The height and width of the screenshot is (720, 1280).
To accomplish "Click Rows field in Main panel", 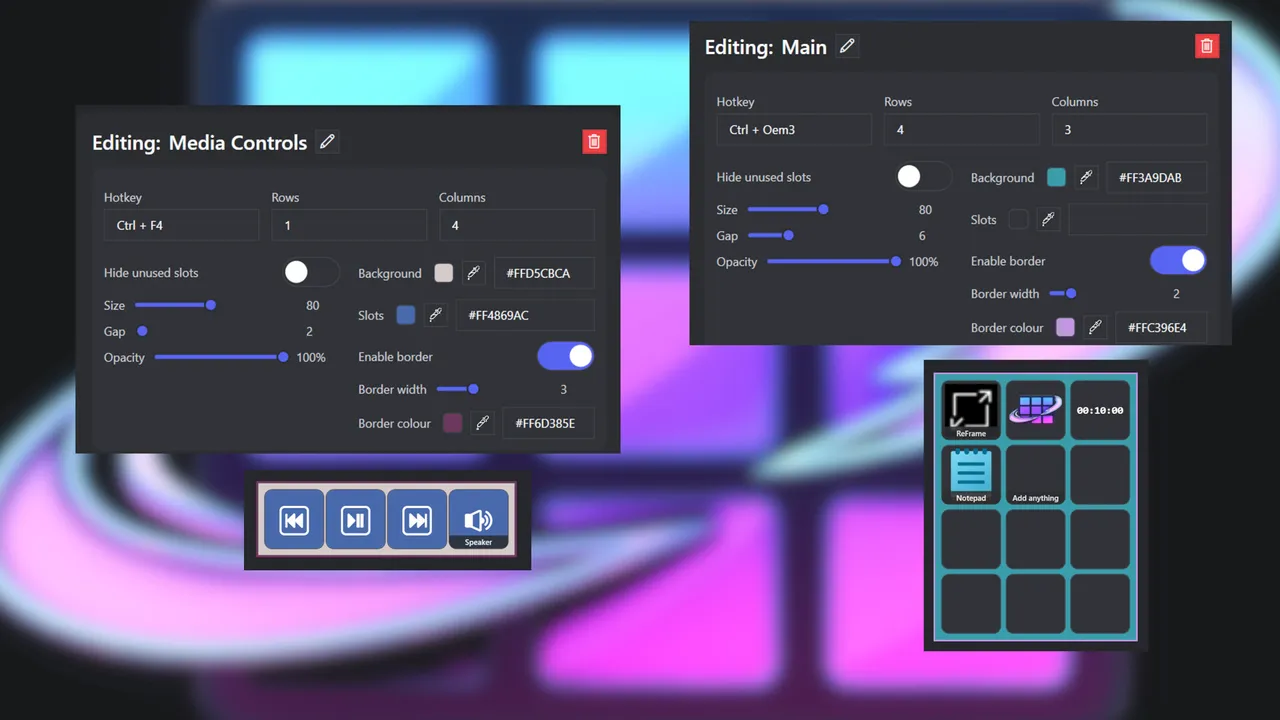I will tap(962, 129).
